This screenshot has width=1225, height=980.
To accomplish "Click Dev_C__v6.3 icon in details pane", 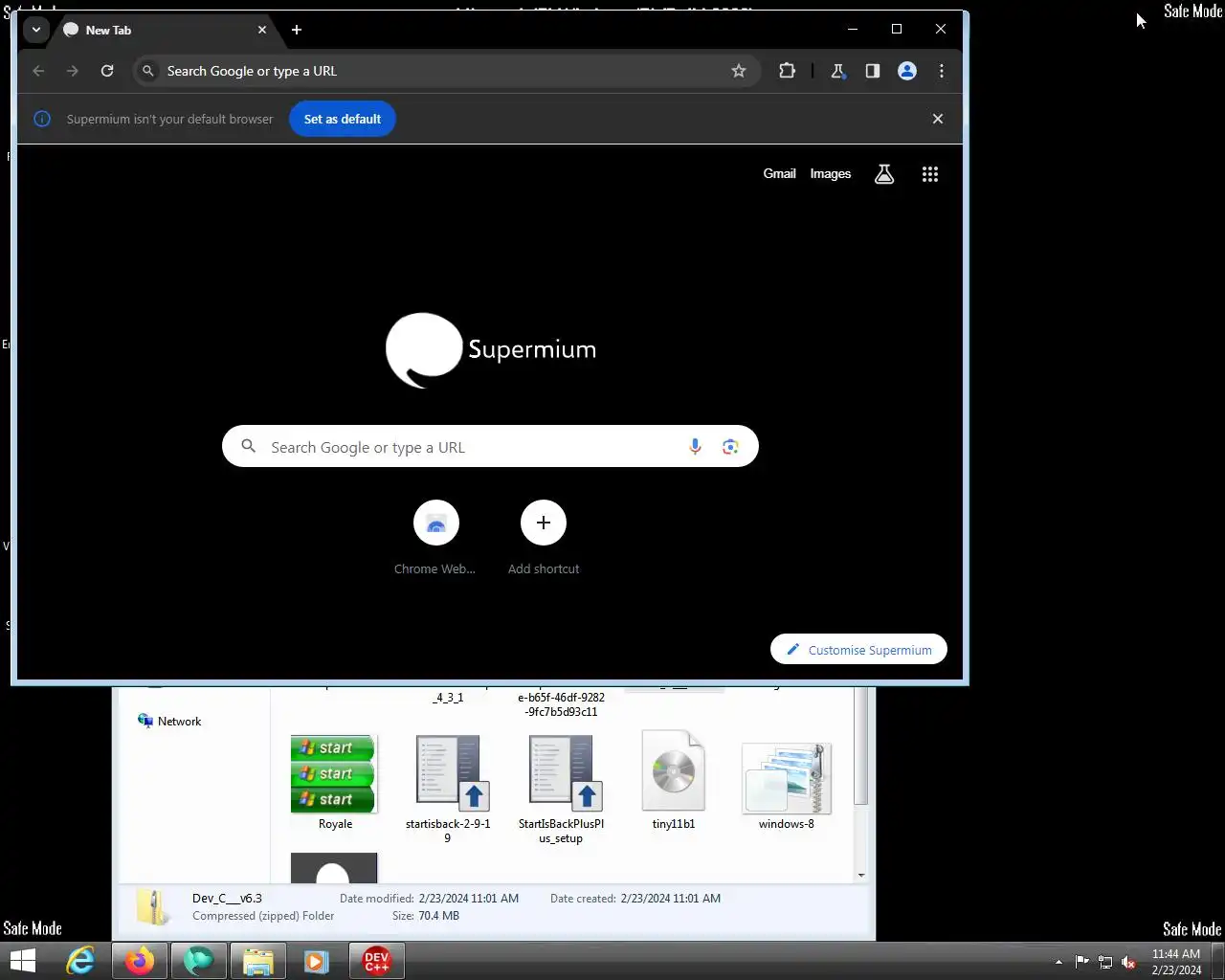I will (153, 906).
